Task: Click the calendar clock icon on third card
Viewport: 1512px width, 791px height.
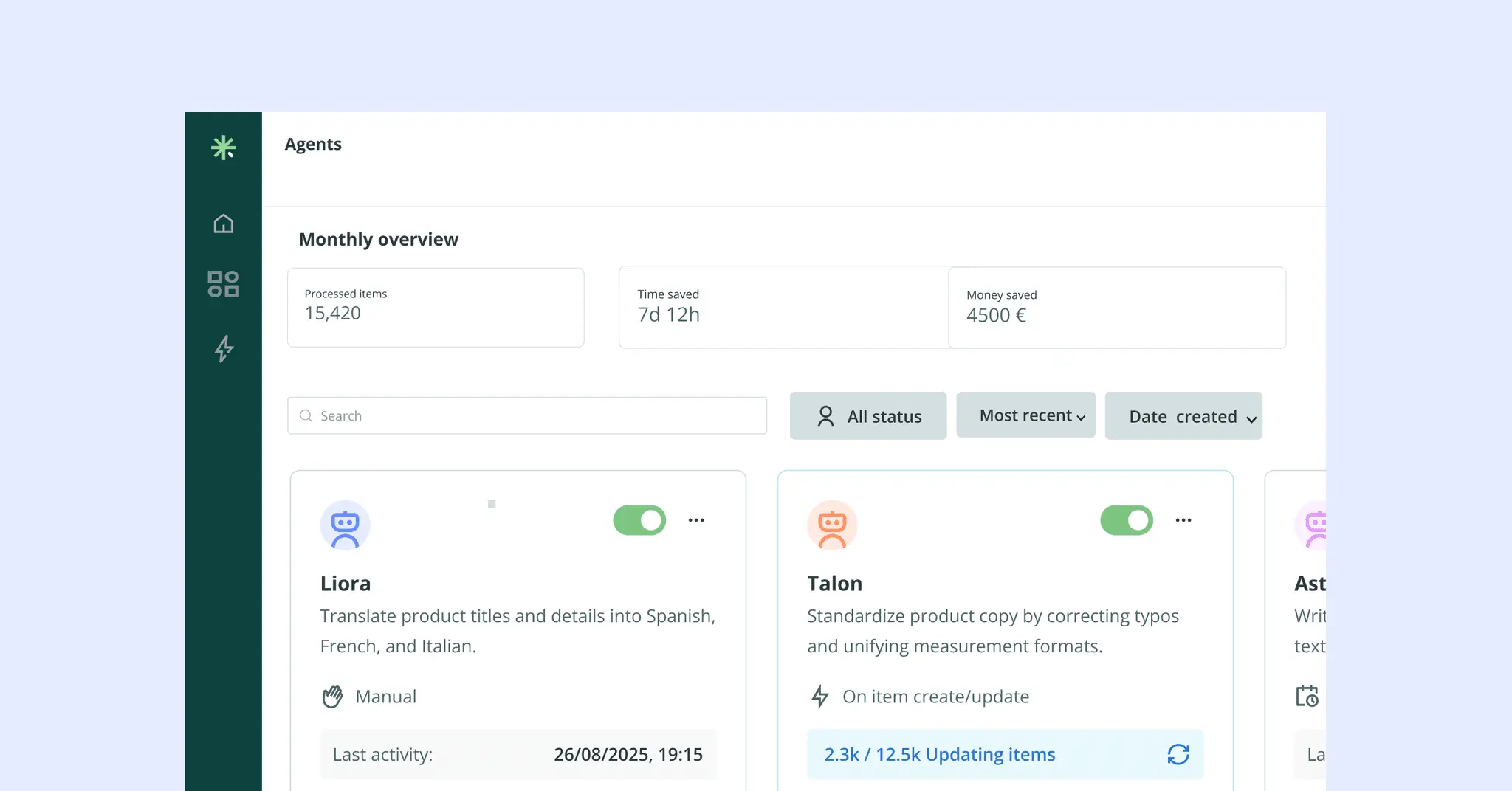Action: point(1307,696)
